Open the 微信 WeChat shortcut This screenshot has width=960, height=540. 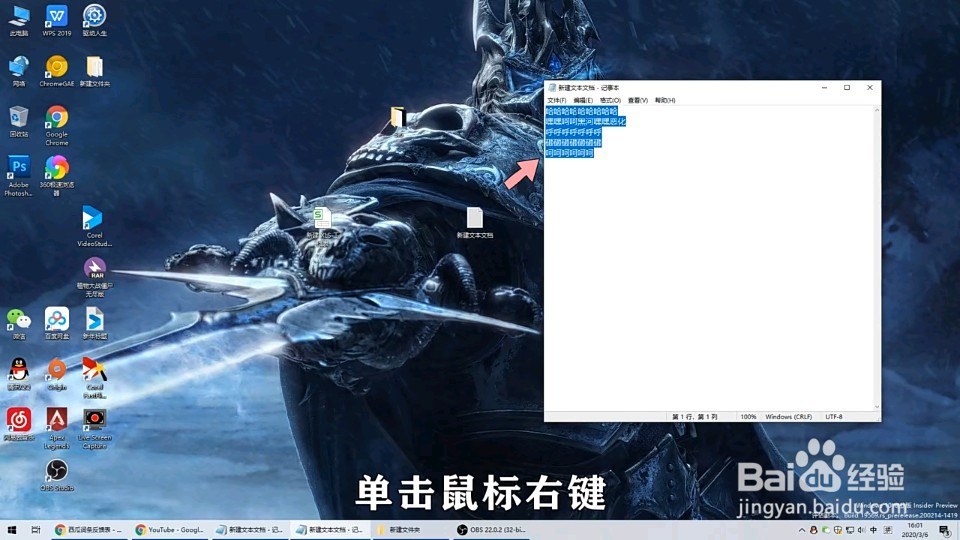[19, 324]
